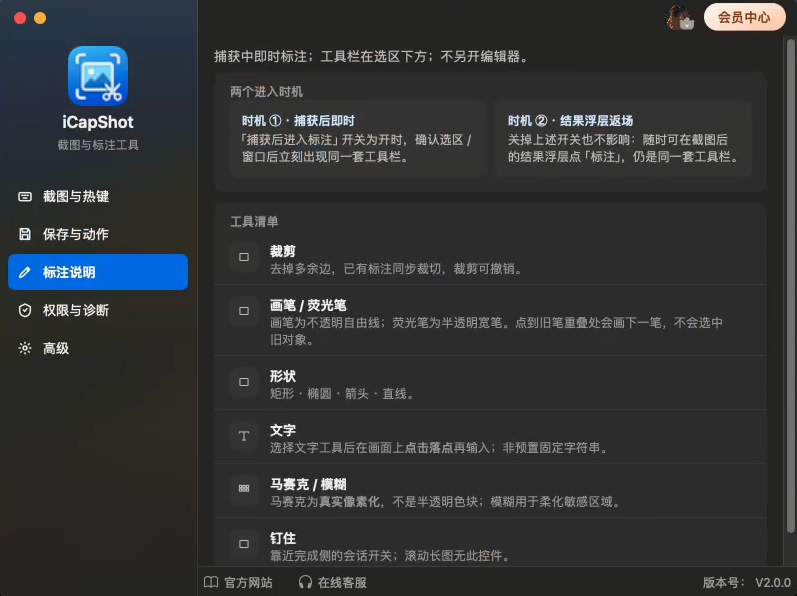Select the 标注说明 sidebar item
This screenshot has height=596, width=797.
coord(98,272)
